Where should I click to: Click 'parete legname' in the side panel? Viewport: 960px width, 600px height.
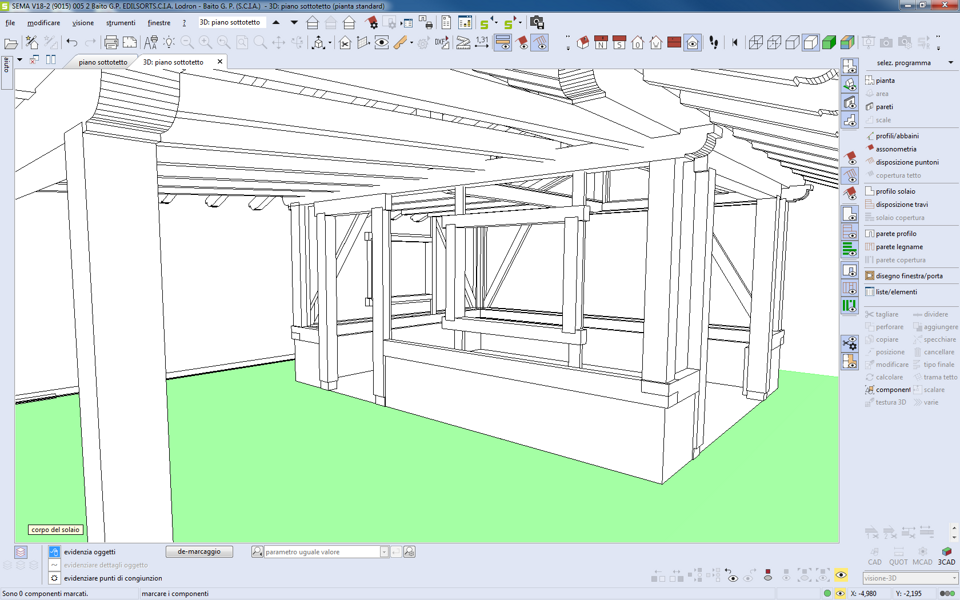click(899, 247)
